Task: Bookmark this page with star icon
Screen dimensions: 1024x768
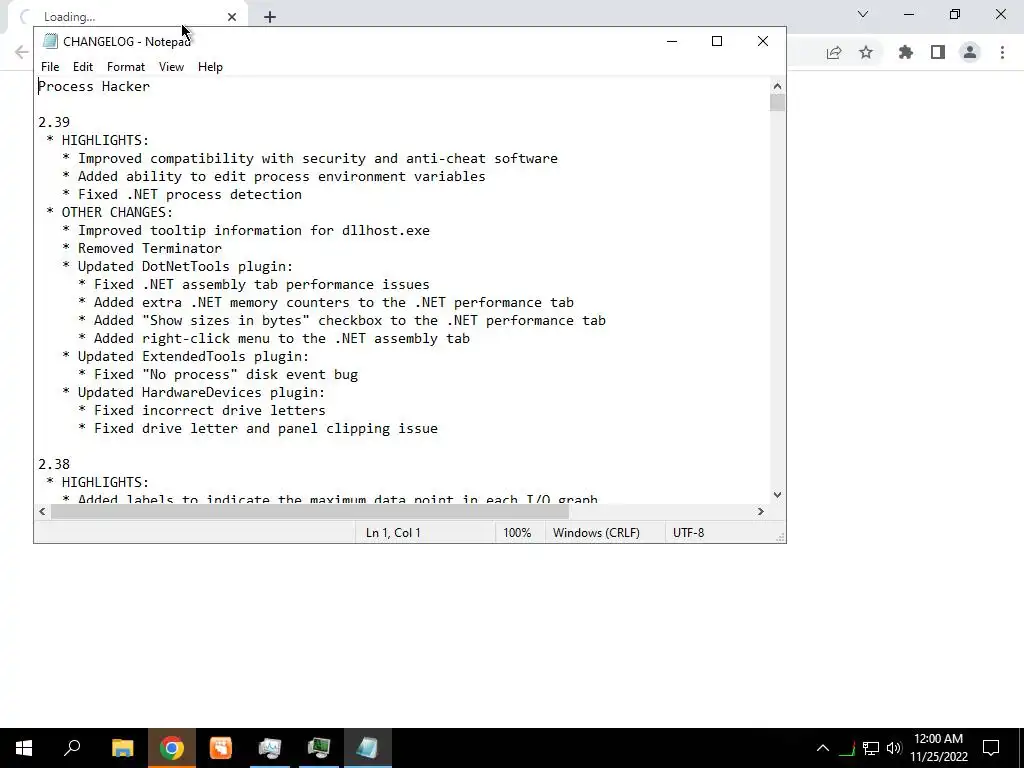Action: tap(866, 52)
